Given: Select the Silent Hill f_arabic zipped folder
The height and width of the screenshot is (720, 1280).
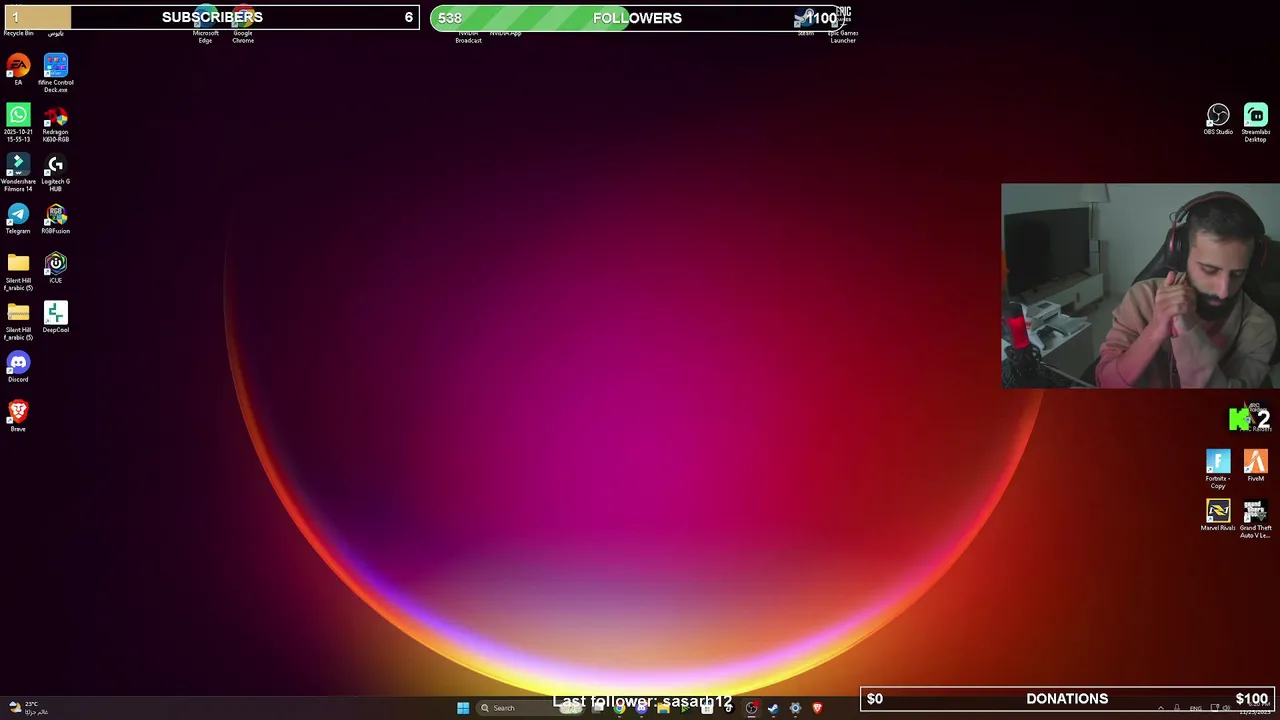Looking at the screenshot, I should 18,321.
